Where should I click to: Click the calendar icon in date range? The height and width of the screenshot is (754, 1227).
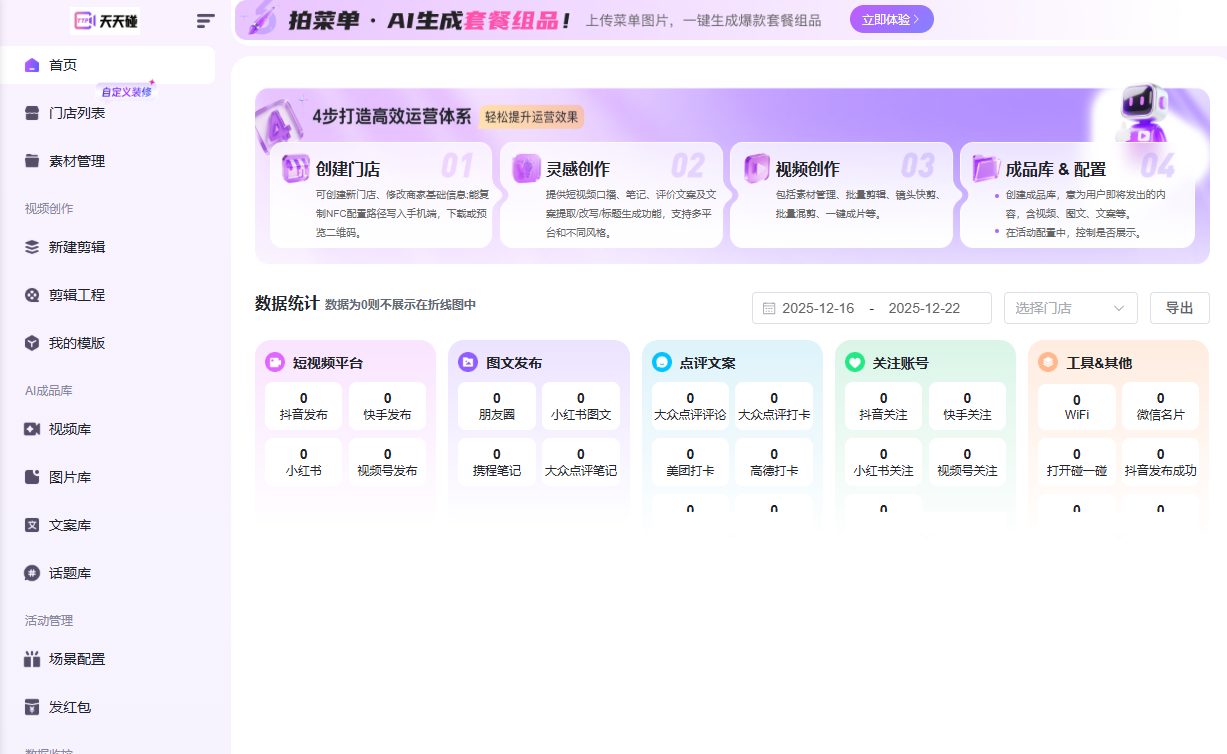(769, 308)
